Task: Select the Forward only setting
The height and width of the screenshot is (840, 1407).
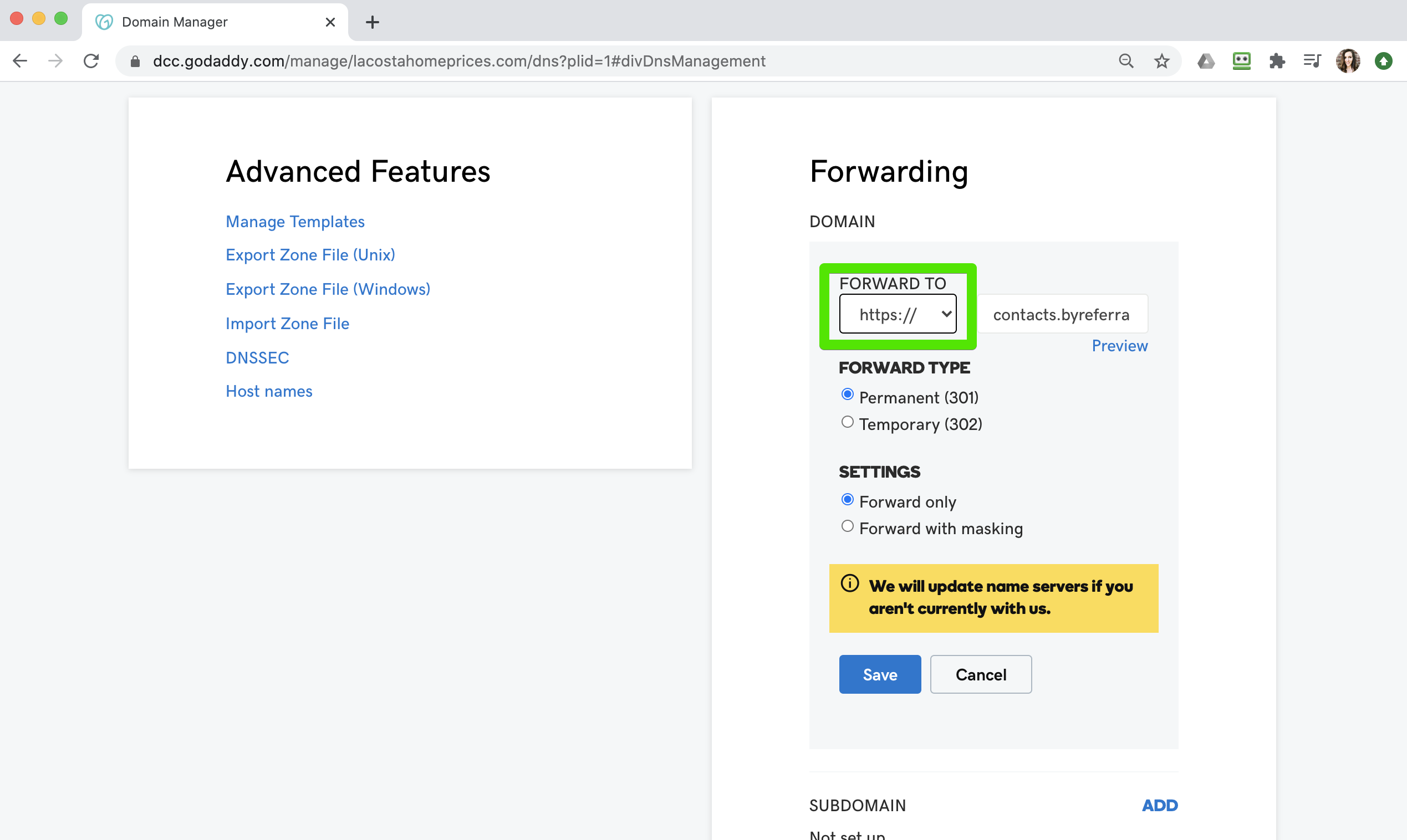Action: tap(847, 500)
